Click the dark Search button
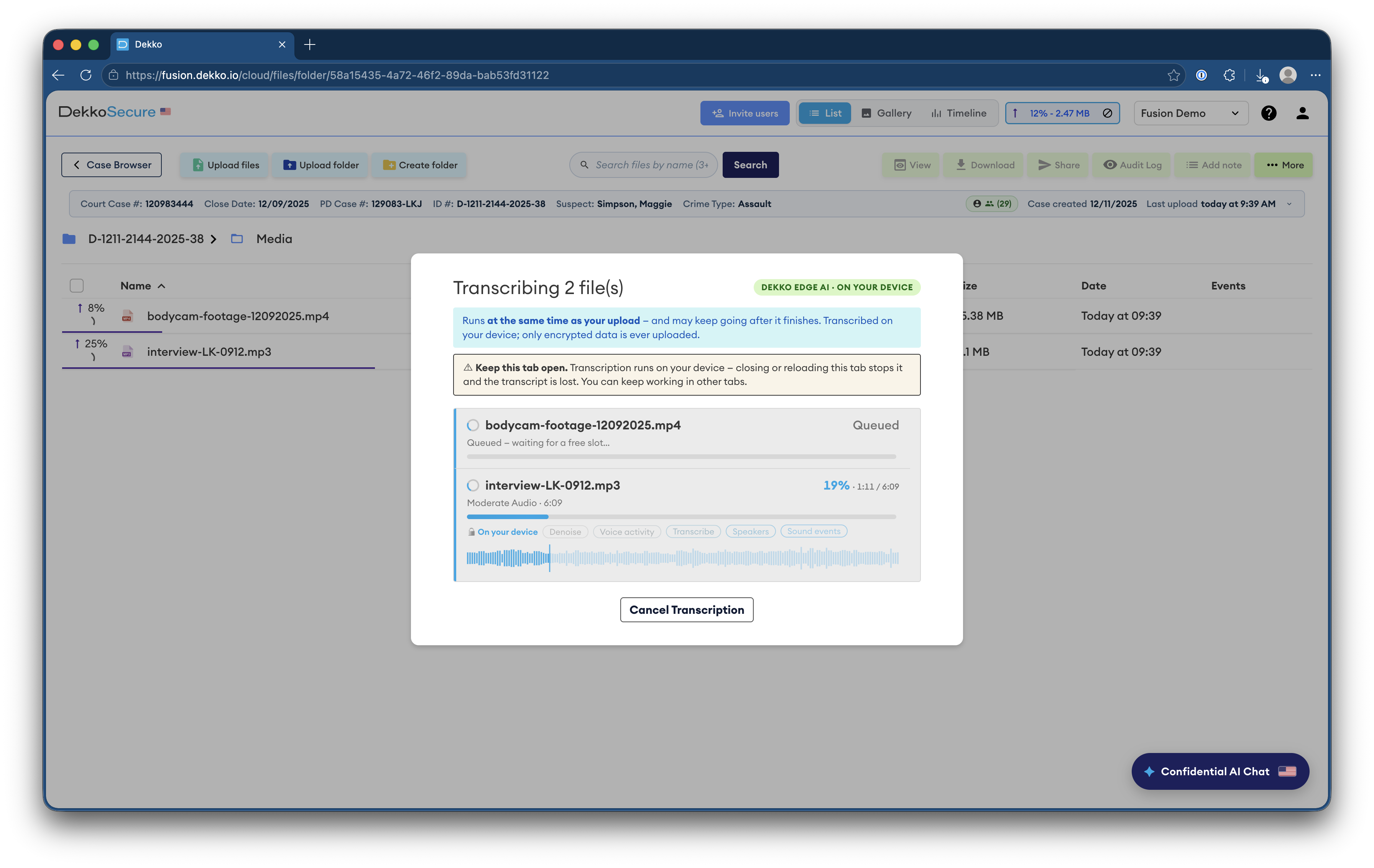 (750, 165)
